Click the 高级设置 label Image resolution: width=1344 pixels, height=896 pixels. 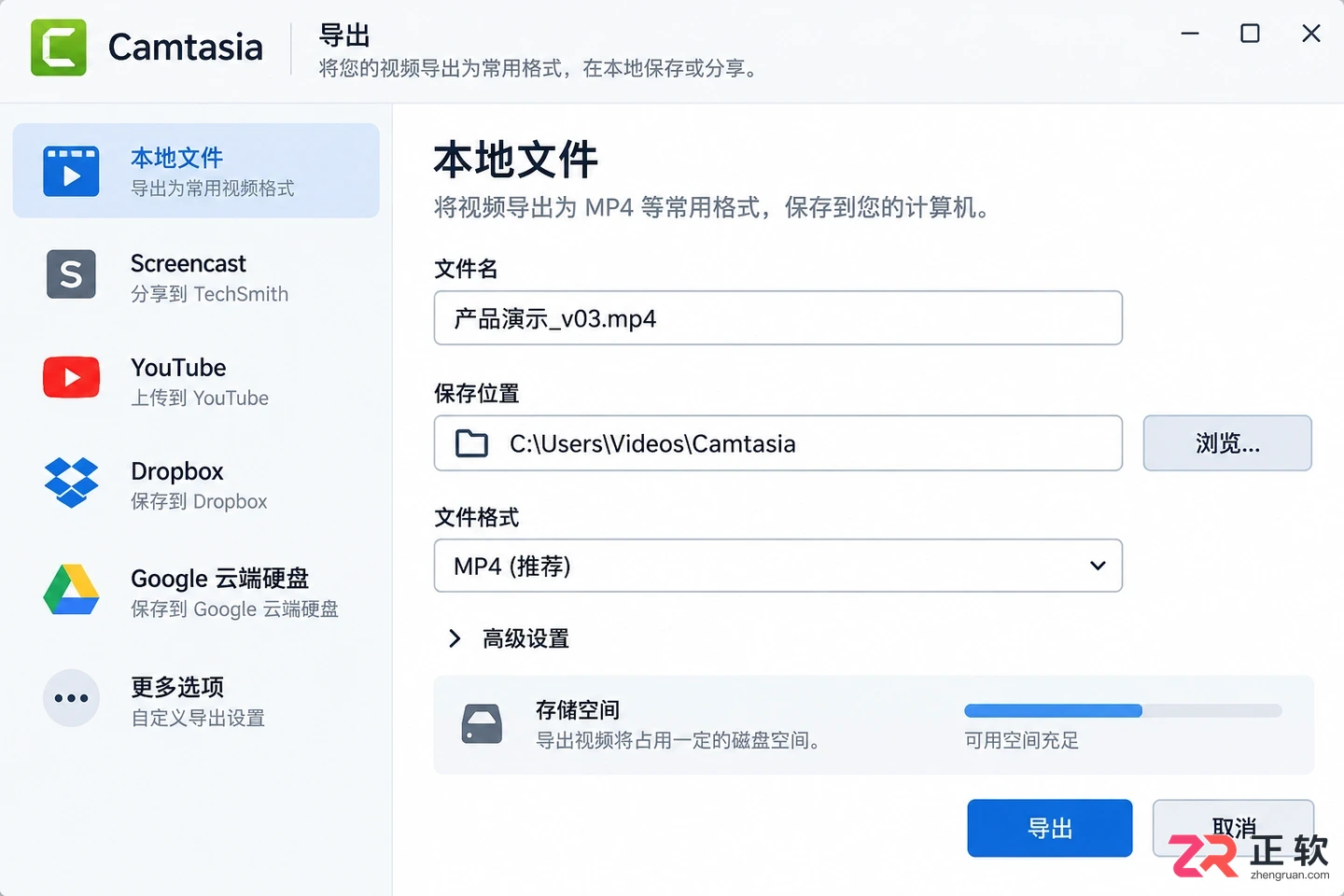525,638
